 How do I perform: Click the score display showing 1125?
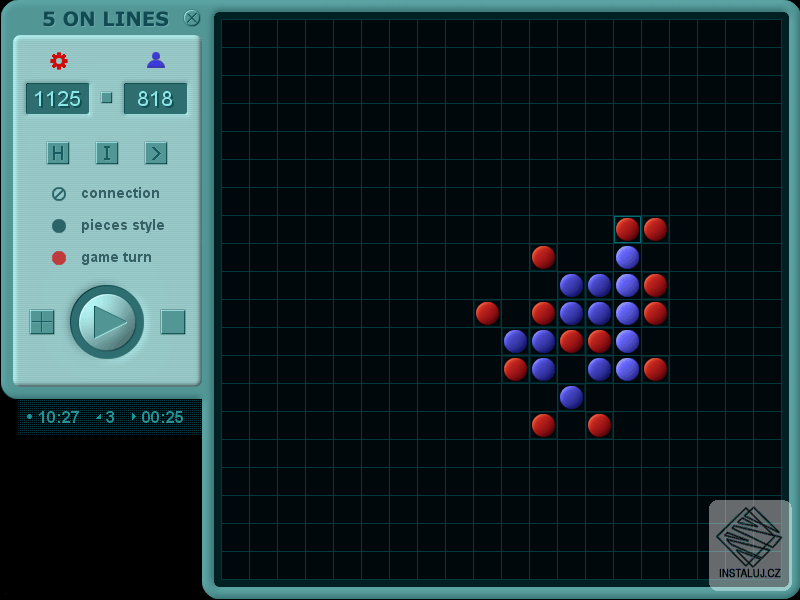pos(56,98)
